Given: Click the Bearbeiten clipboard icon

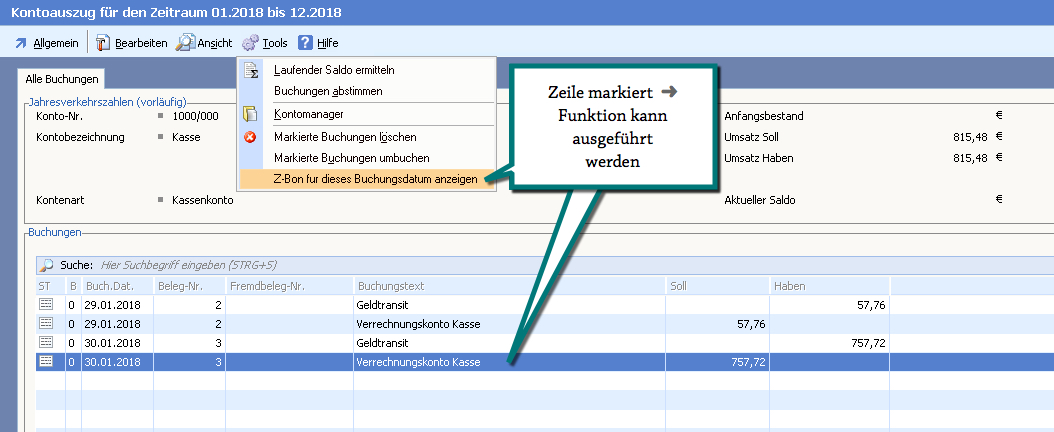Looking at the screenshot, I should click(102, 43).
